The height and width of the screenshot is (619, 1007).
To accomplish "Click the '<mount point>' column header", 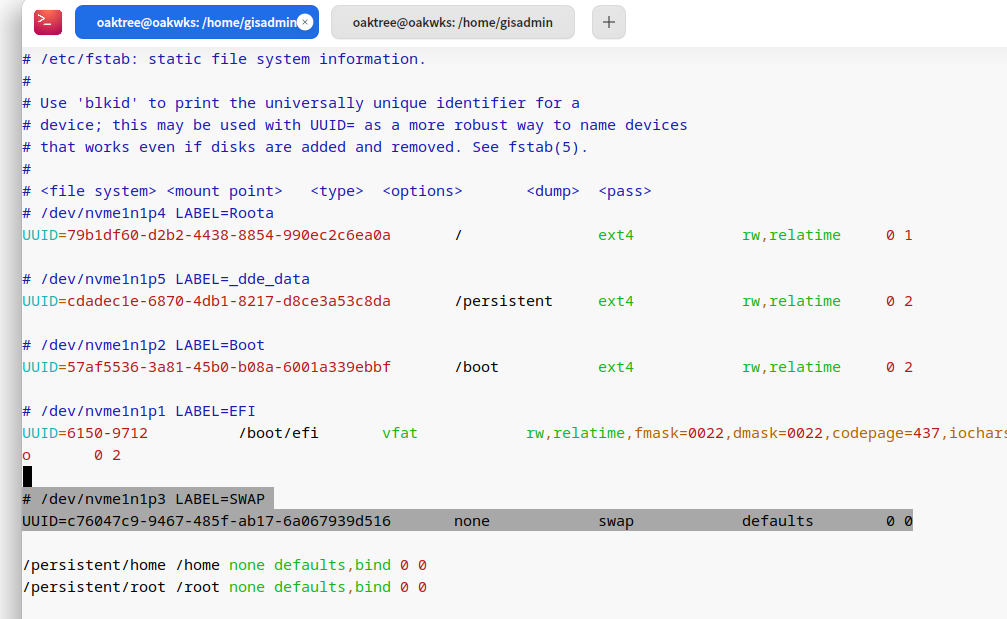I will point(224,191).
